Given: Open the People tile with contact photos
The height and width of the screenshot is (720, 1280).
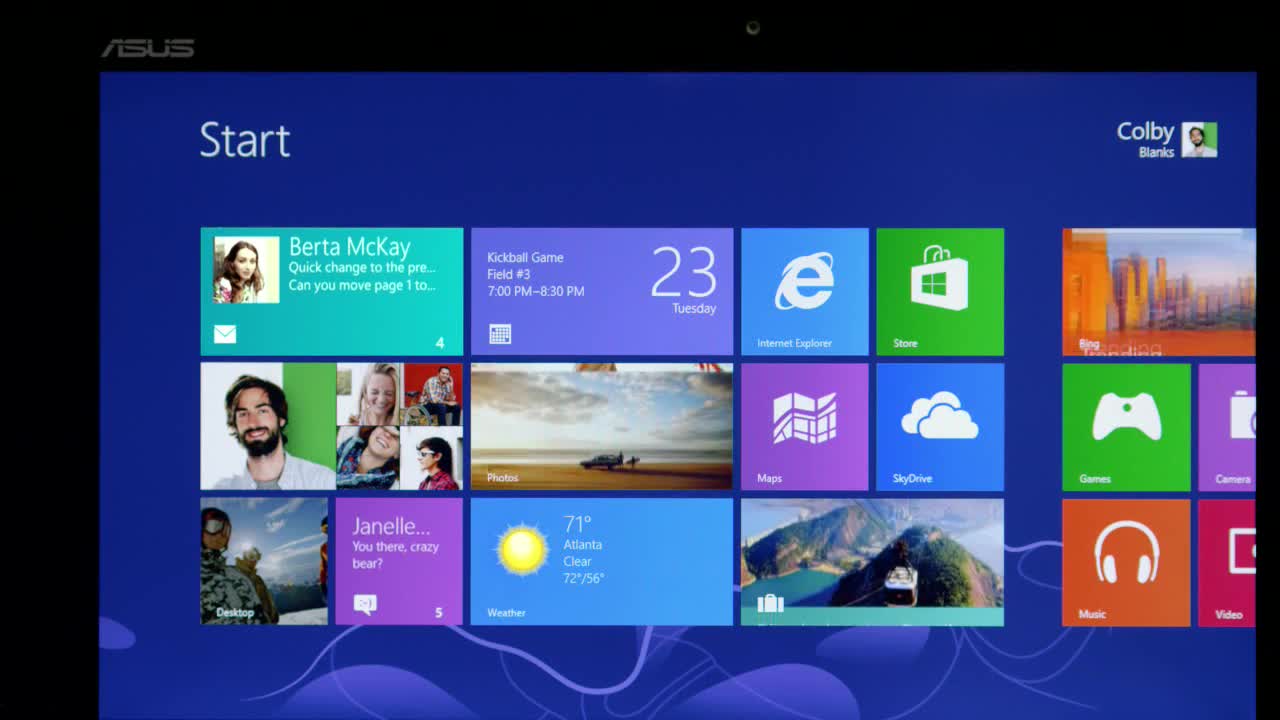Looking at the screenshot, I should click(332, 427).
